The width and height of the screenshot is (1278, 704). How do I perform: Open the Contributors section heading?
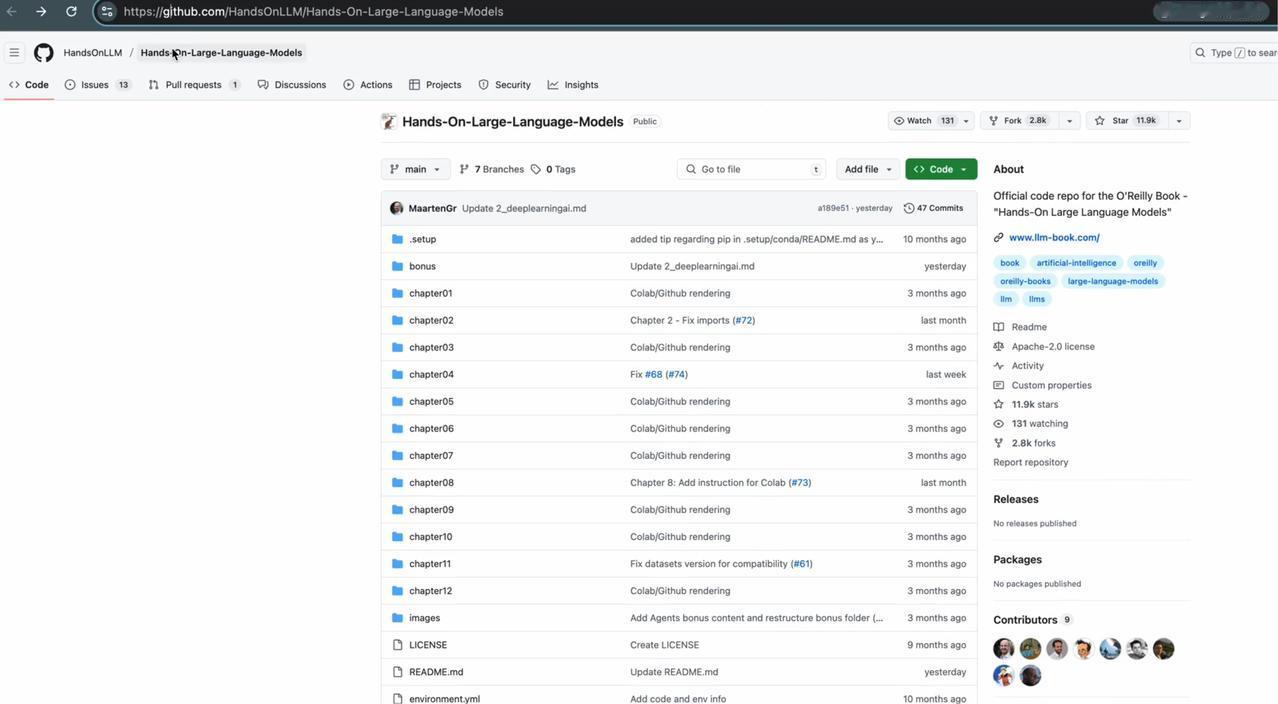tap(1025, 620)
